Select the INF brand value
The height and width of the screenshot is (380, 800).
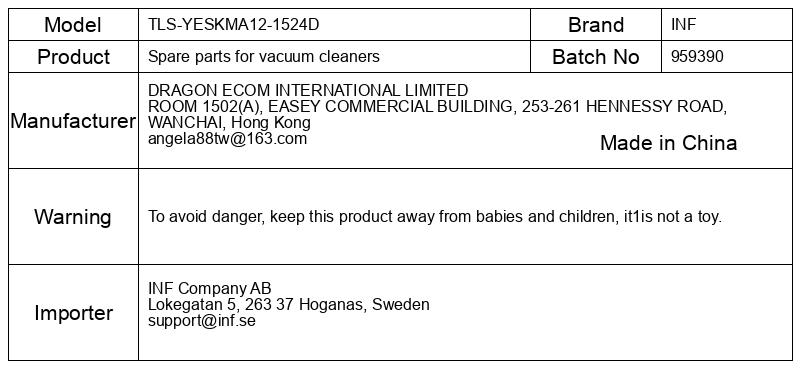(x=683, y=24)
